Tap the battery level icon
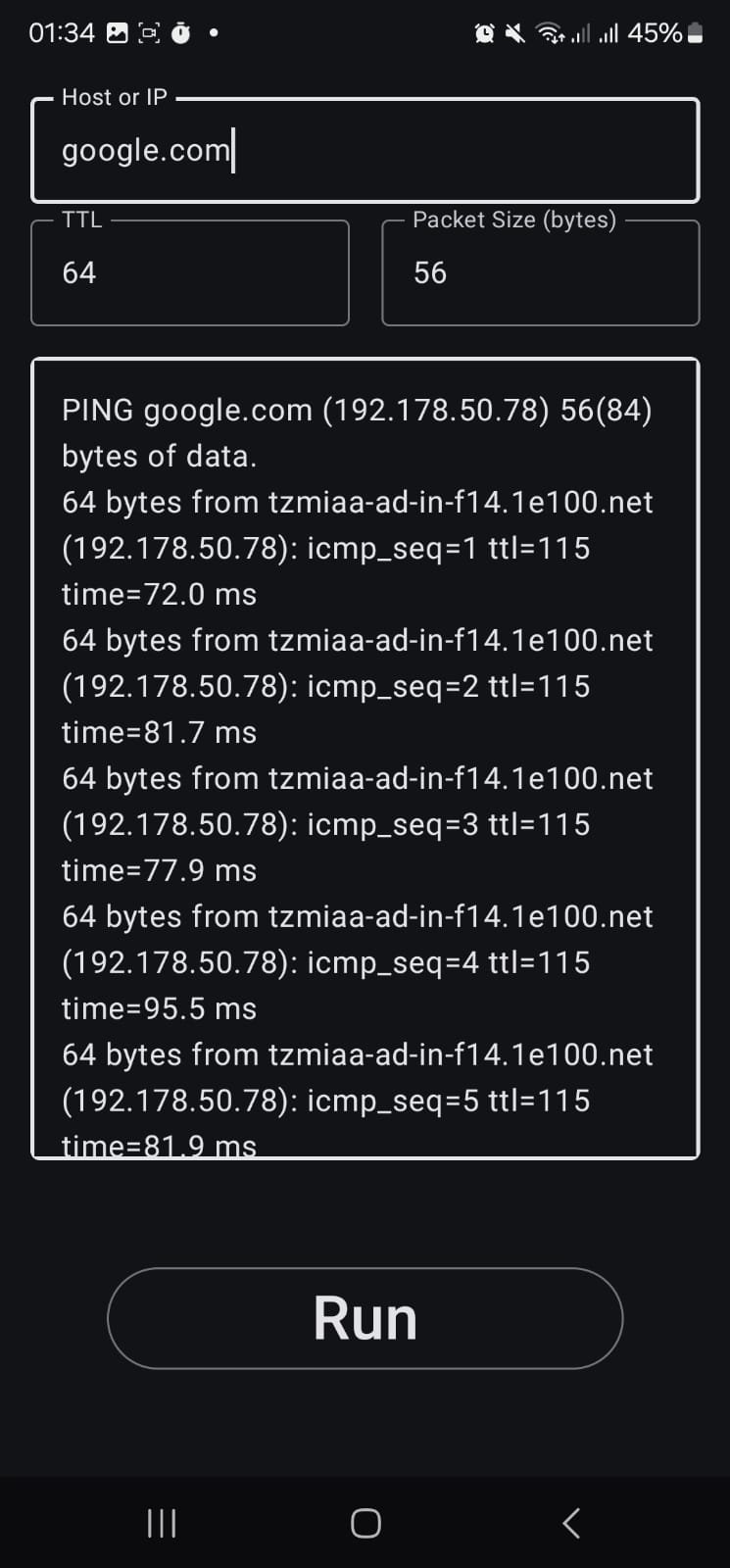The height and width of the screenshot is (1568, 730). [695, 34]
